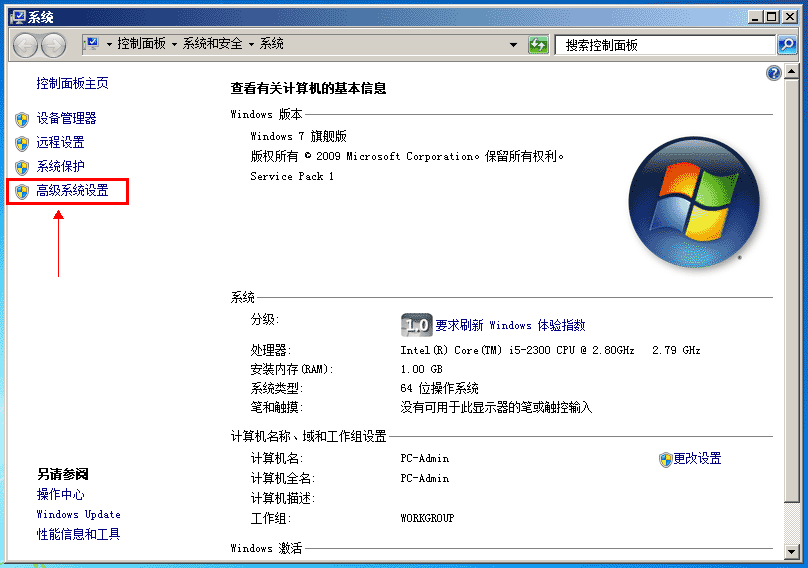The width and height of the screenshot is (808, 568).
Task: Minimize the 系统 window
Action: tap(755, 17)
